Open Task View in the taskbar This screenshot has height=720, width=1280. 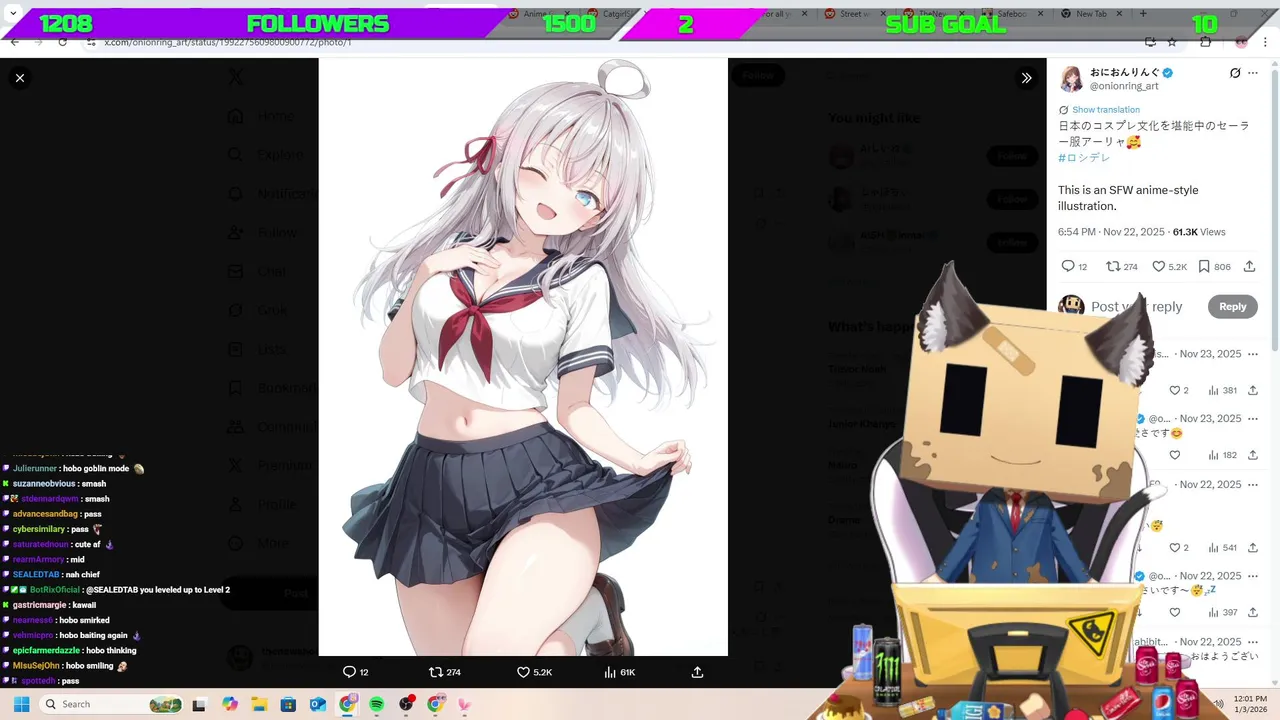(199, 704)
